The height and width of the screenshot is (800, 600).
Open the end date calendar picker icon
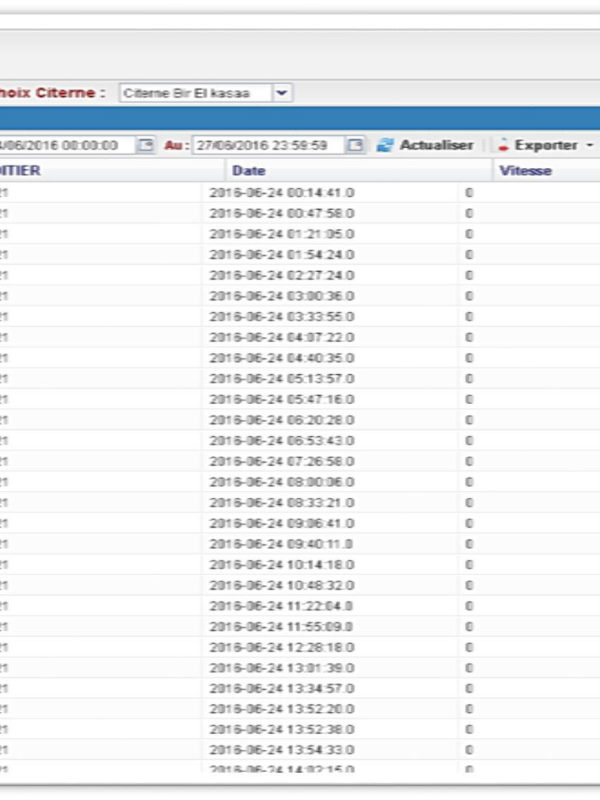[355, 145]
